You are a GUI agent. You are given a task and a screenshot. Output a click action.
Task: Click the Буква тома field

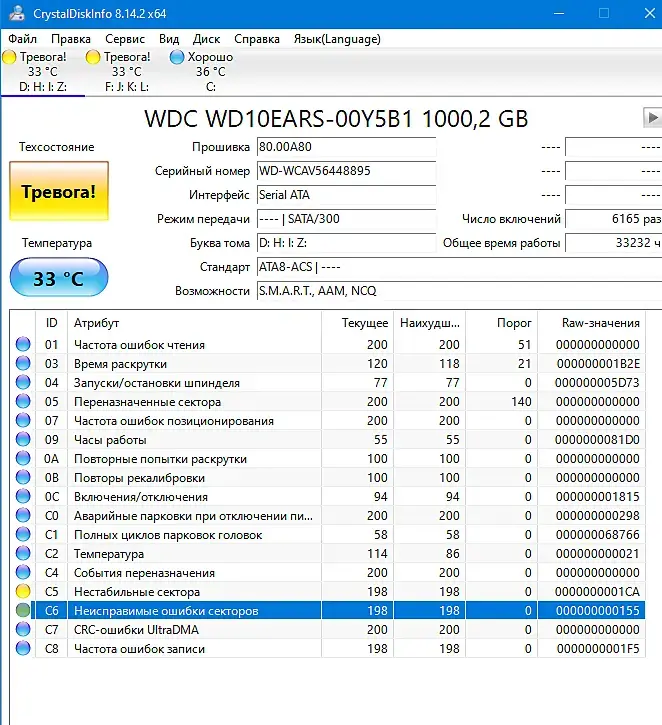pos(346,243)
